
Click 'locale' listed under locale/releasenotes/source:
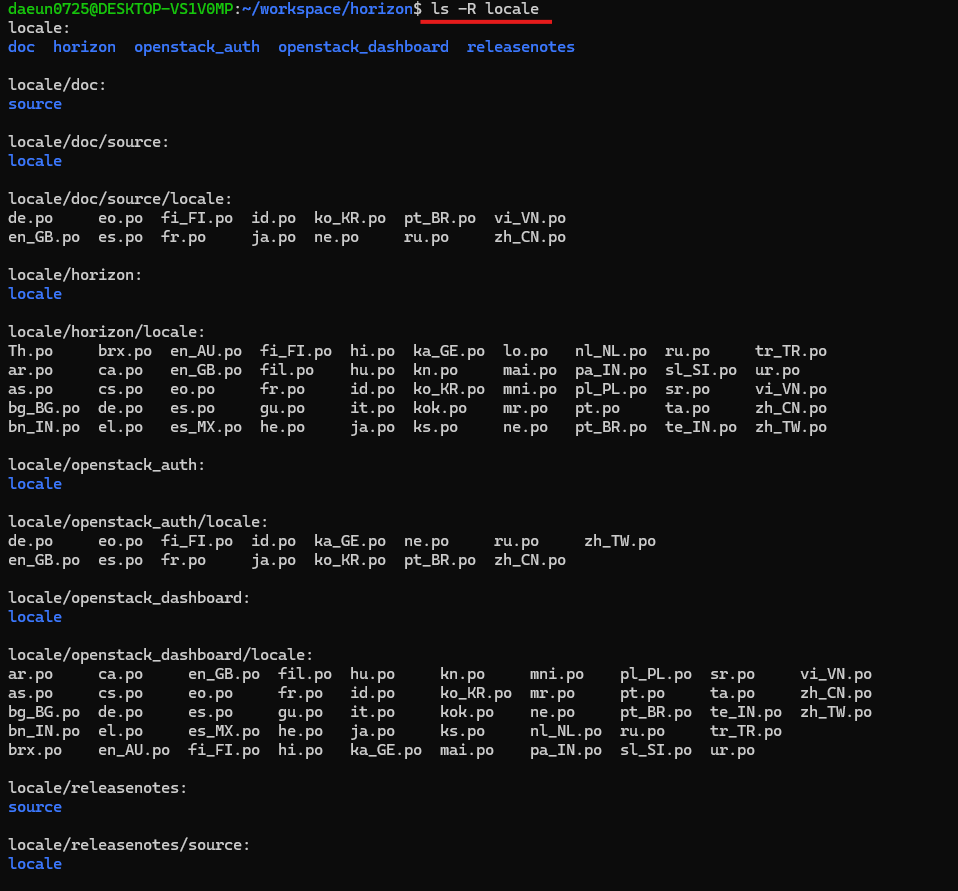click(x=35, y=864)
